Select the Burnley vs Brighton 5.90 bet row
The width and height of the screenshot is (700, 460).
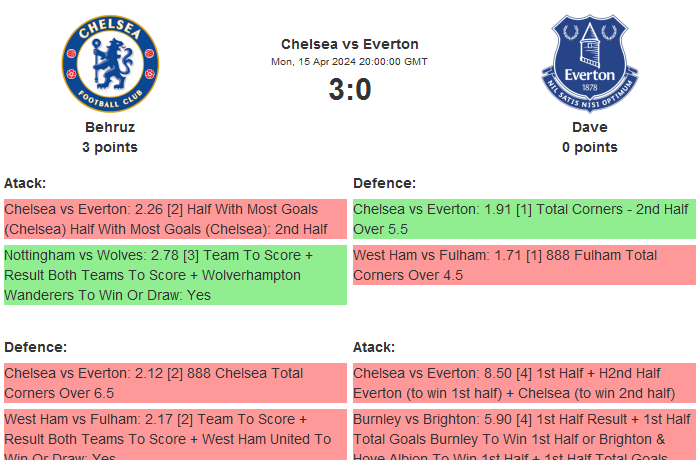[x=524, y=435]
